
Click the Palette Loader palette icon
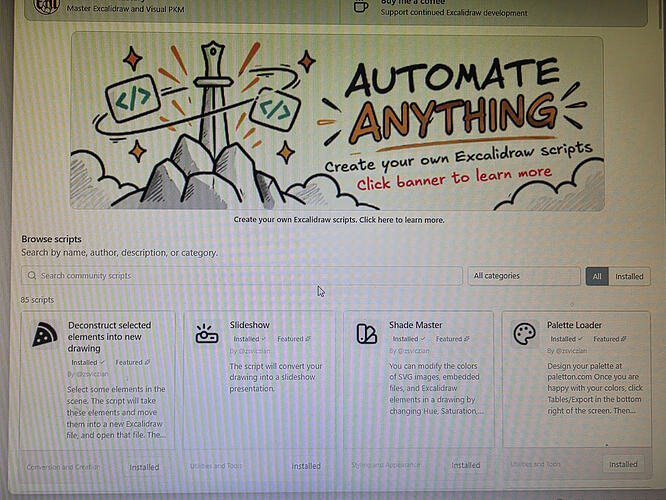pos(525,333)
